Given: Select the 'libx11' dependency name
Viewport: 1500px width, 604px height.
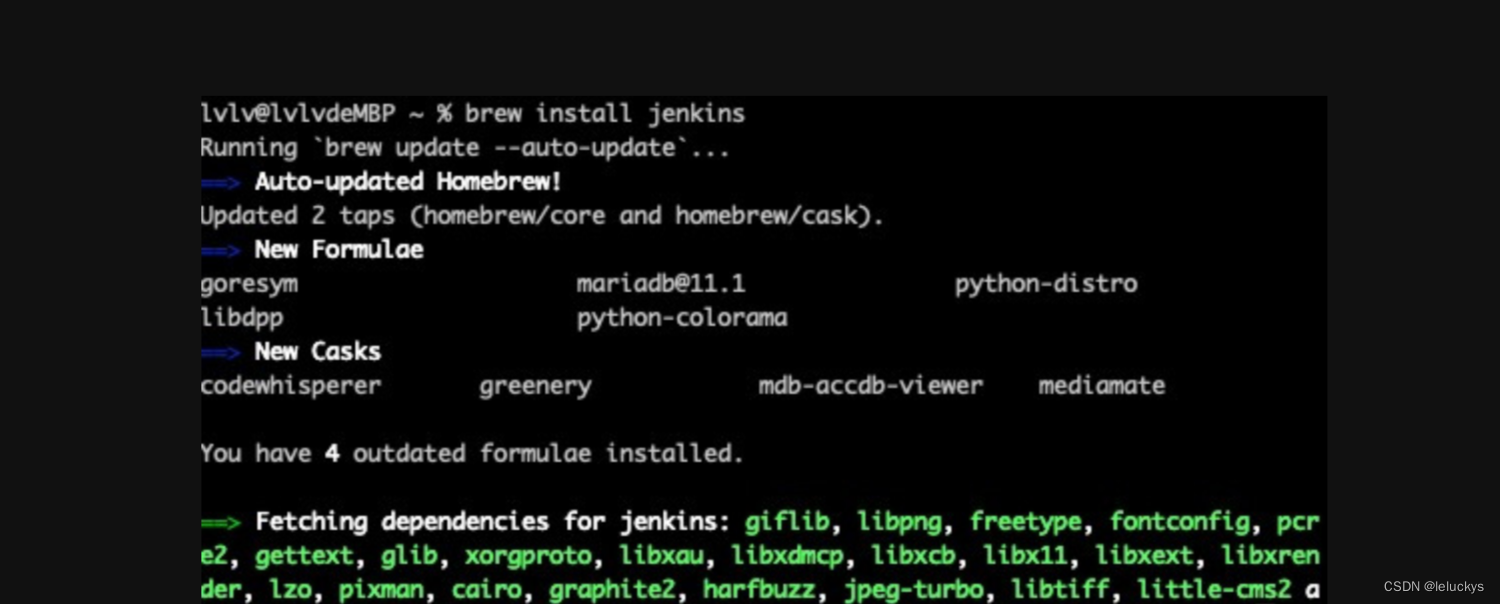Looking at the screenshot, I should (x=1025, y=556).
